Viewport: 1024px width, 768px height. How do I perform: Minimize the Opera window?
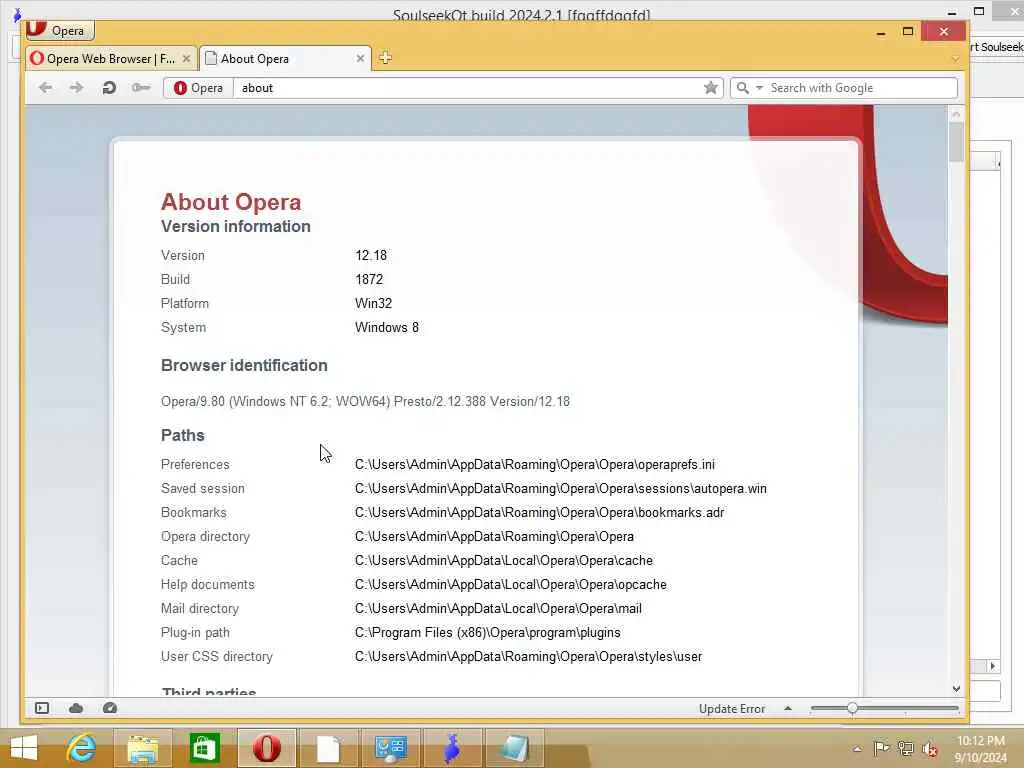click(x=881, y=32)
